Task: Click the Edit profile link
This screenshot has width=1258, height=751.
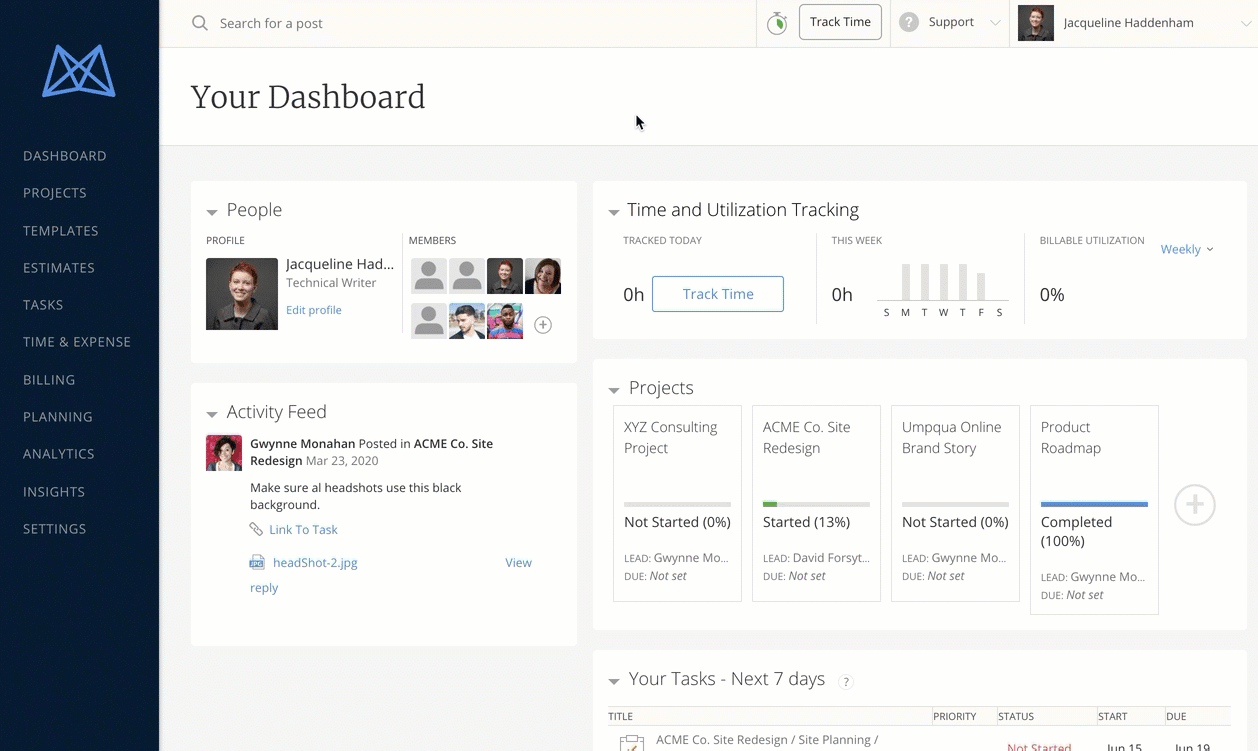Action: pos(313,310)
